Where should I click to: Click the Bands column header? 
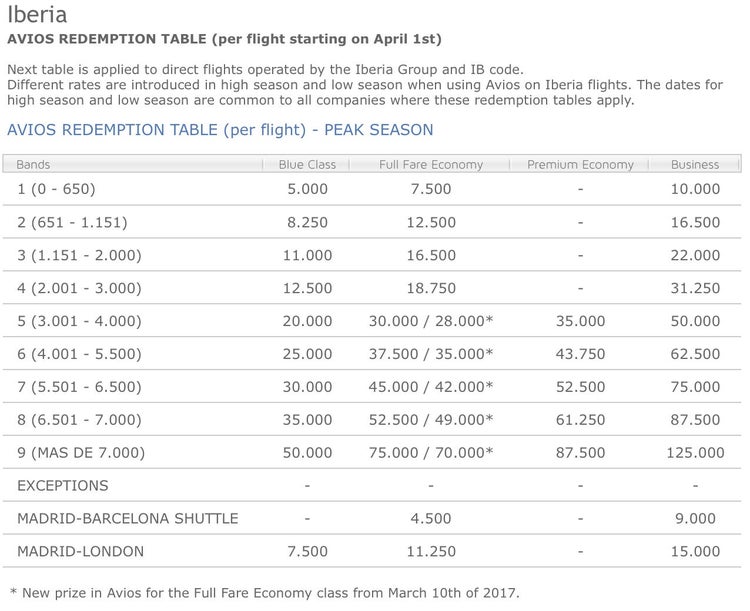(33, 165)
